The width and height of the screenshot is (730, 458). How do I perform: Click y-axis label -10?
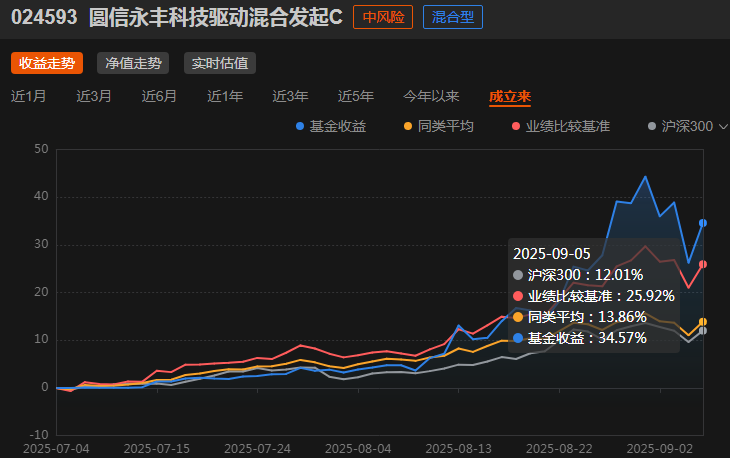(39, 435)
